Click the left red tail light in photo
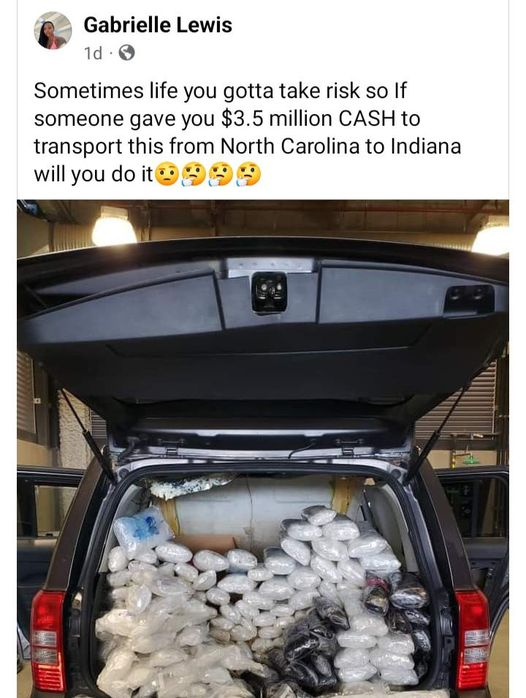The height and width of the screenshot is (698, 526). click(47, 640)
